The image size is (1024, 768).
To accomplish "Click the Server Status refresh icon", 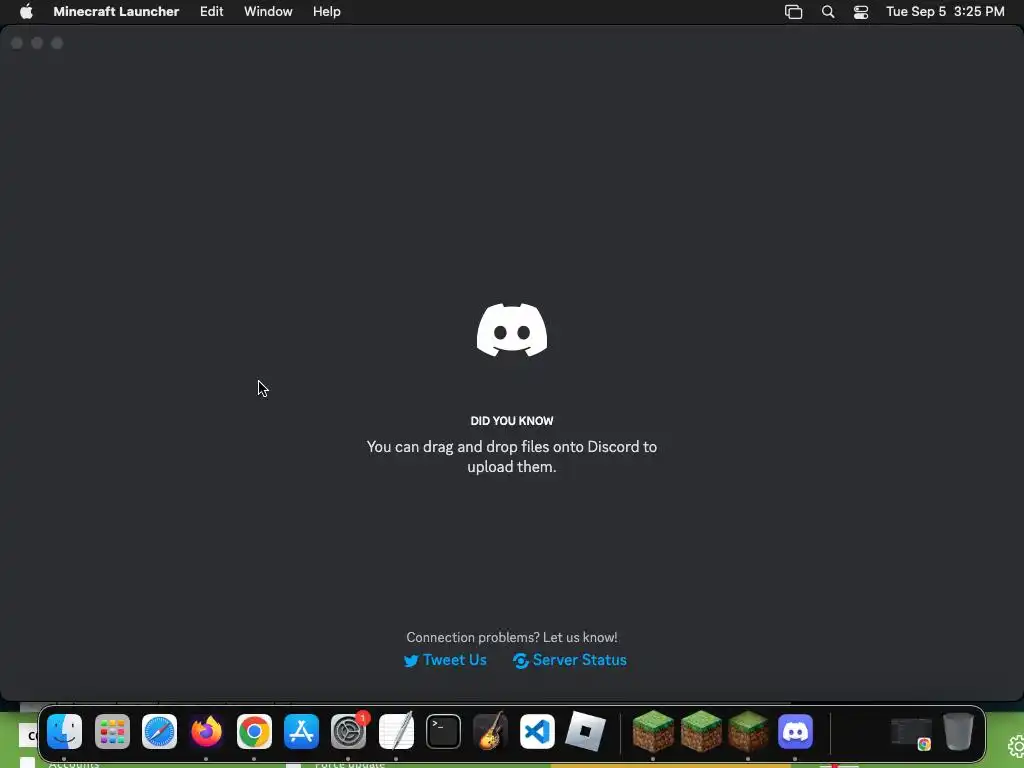I will click(520, 661).
